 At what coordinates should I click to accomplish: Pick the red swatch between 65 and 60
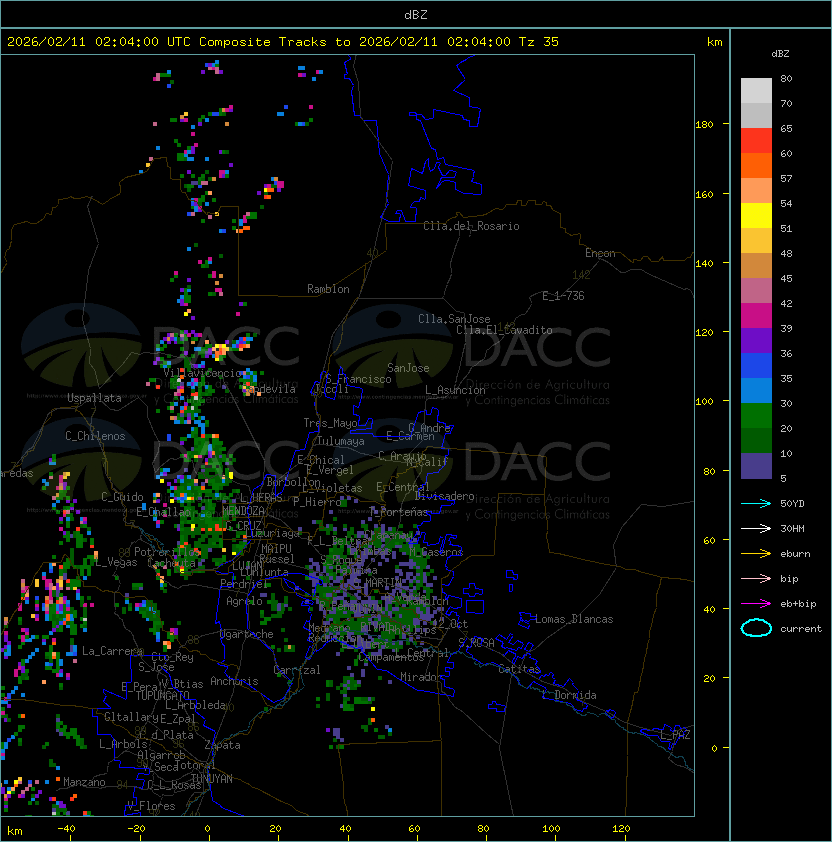pyautogui.click(x=756, y=141)
